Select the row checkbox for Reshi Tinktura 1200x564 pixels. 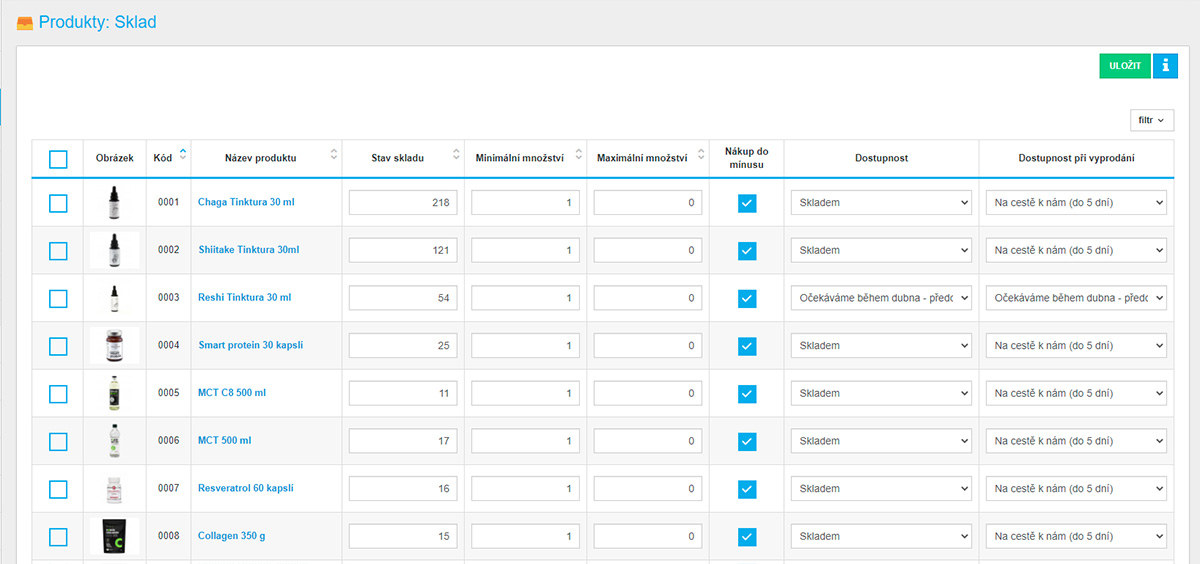58,298
